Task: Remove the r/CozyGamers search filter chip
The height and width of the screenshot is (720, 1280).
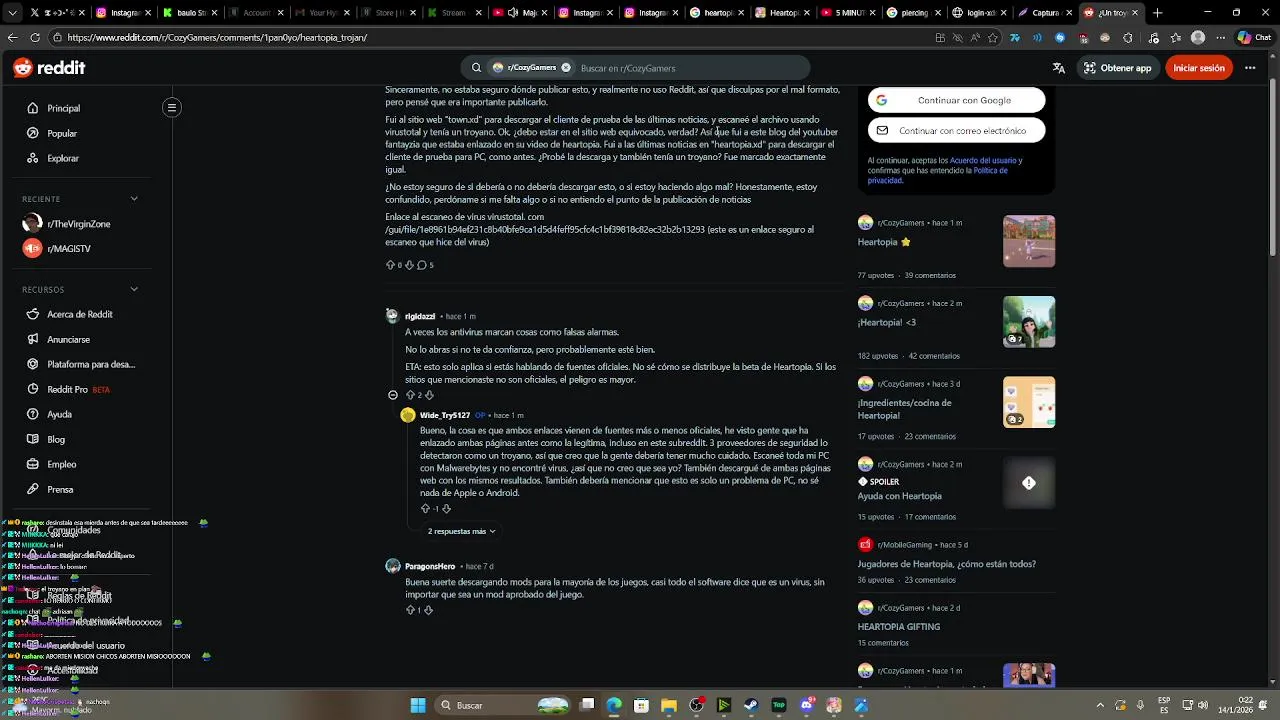Action: pos(566,68)
